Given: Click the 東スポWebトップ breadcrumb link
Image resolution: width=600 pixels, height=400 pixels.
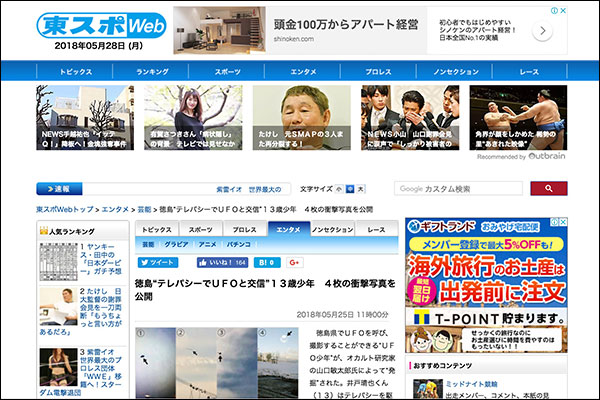Looking at the screenshot, I should pos(66,209).
